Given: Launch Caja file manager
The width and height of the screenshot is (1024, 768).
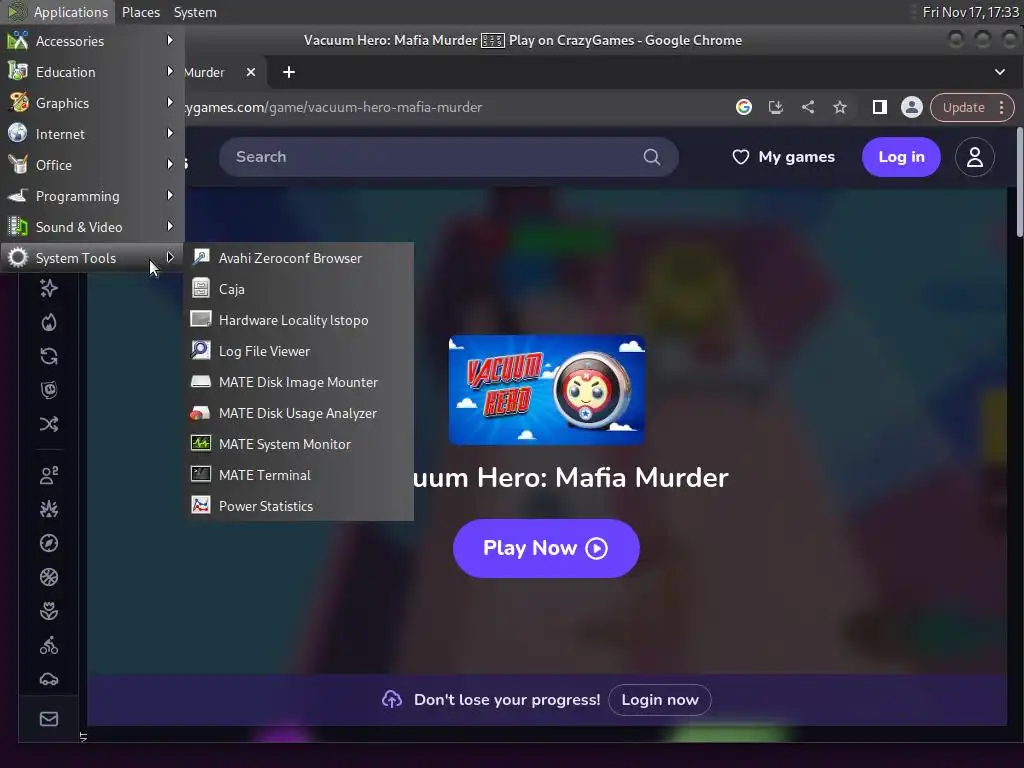Looking at the screenshot, I should pyautogui.click(x=298, y=289).
